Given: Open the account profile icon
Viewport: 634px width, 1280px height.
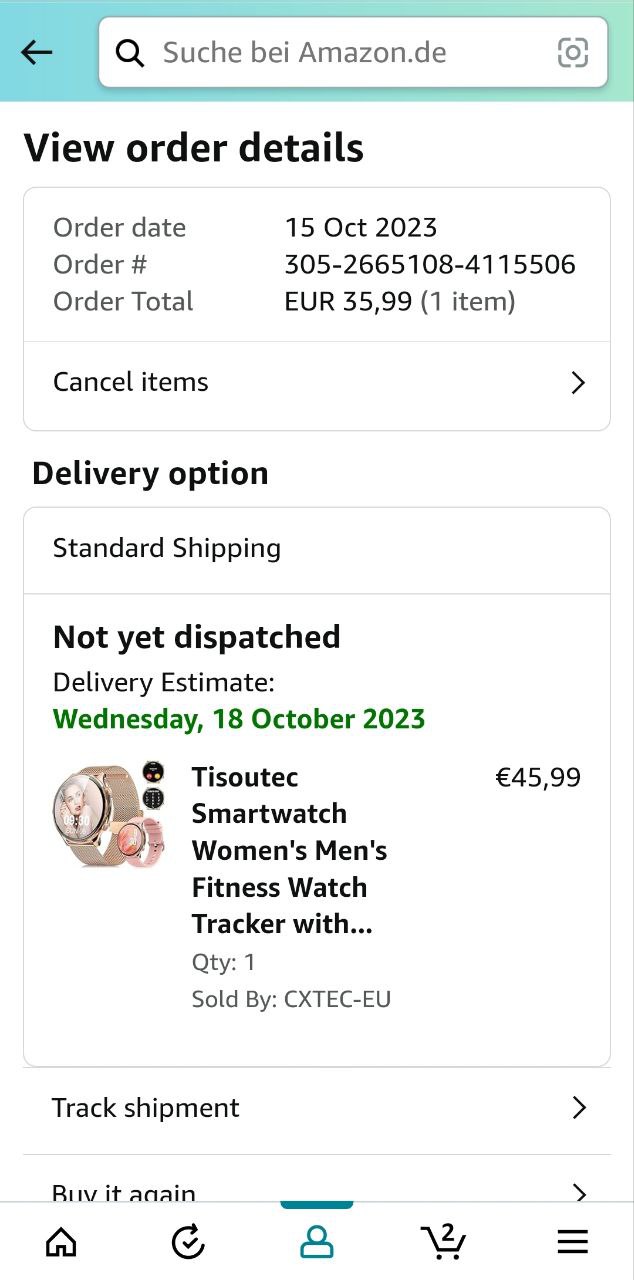Looking at the screenshot, I should click(x=316, y=1241).
